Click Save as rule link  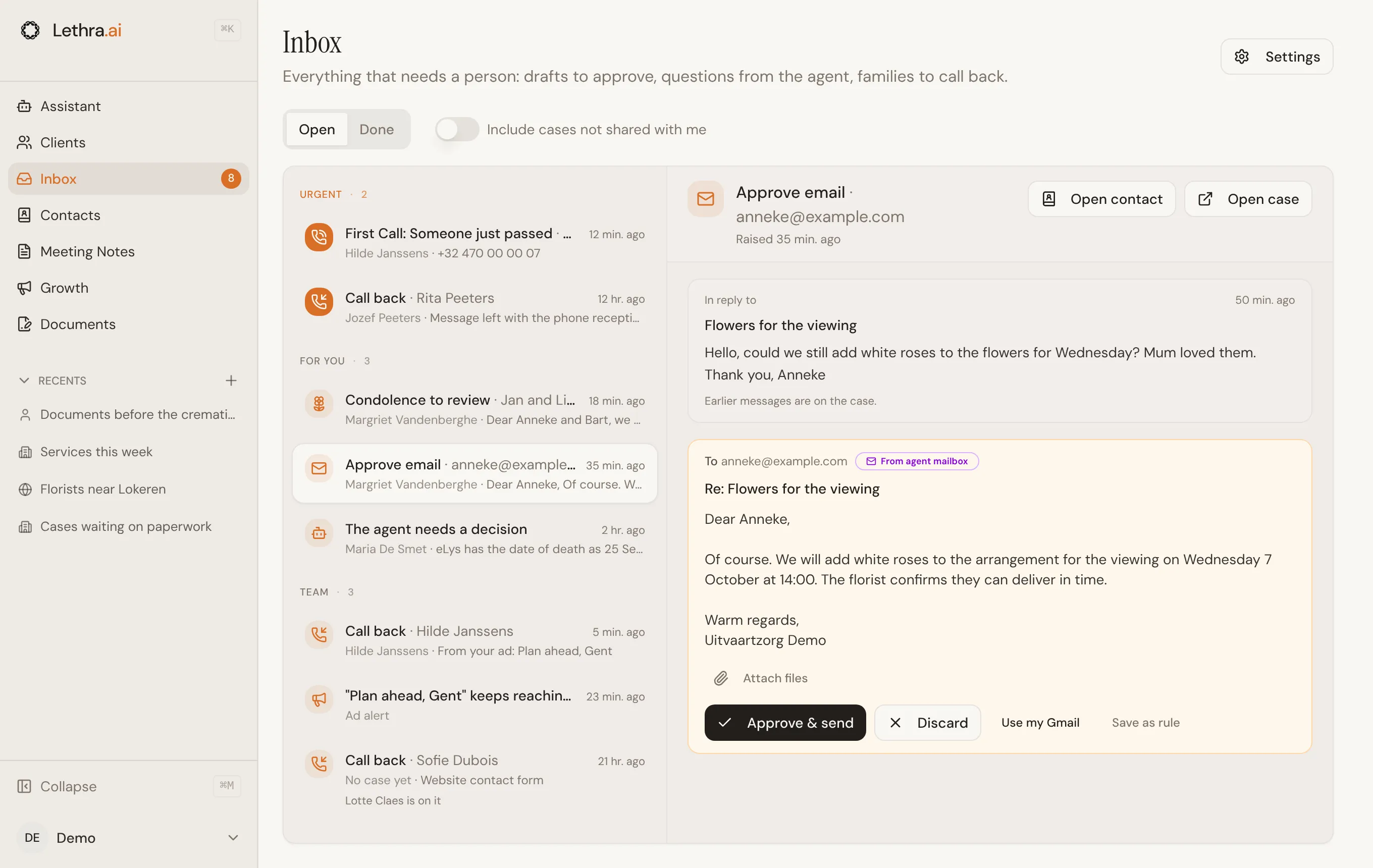(1145, 723)
